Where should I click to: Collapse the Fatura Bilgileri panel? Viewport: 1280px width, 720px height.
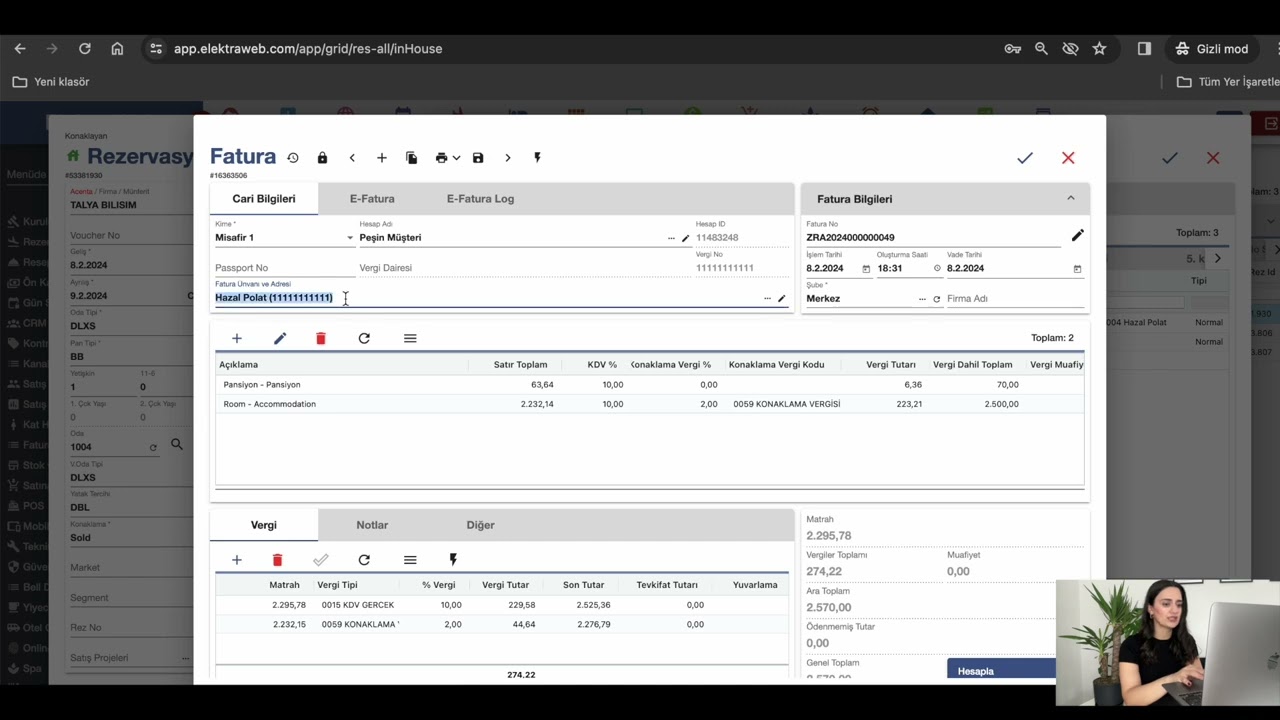click(1070, 198)
